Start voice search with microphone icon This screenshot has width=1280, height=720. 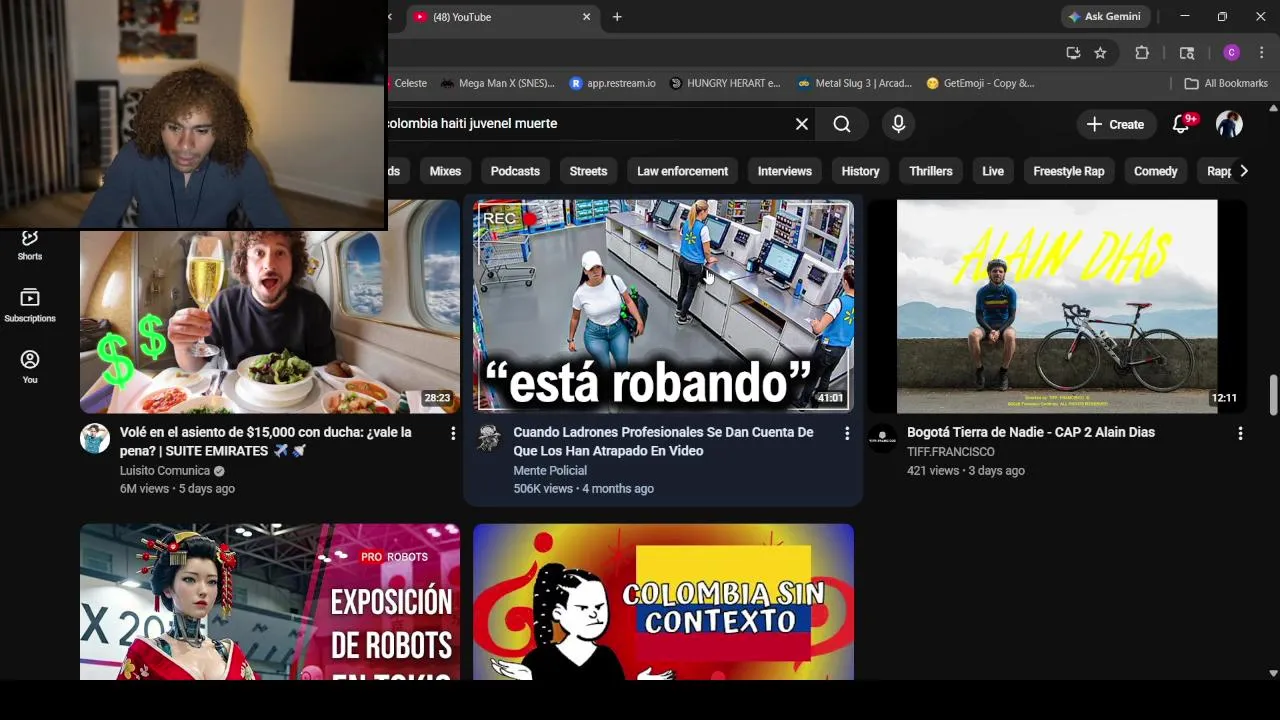point(898,124)
